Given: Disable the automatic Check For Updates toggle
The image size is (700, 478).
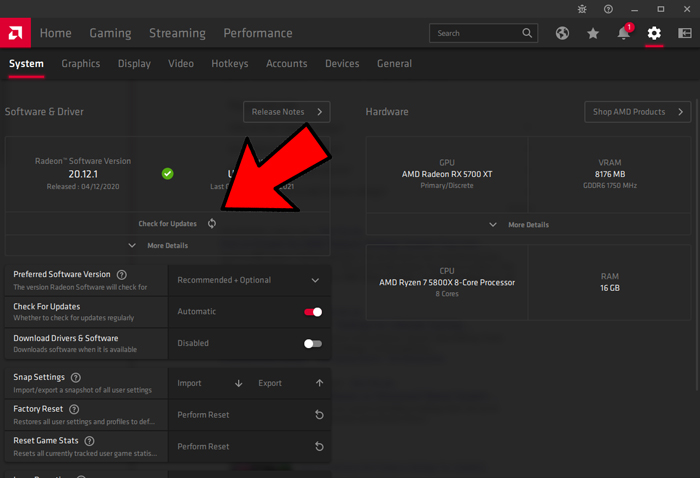Looking at the screenshot, I should (313, 312).
